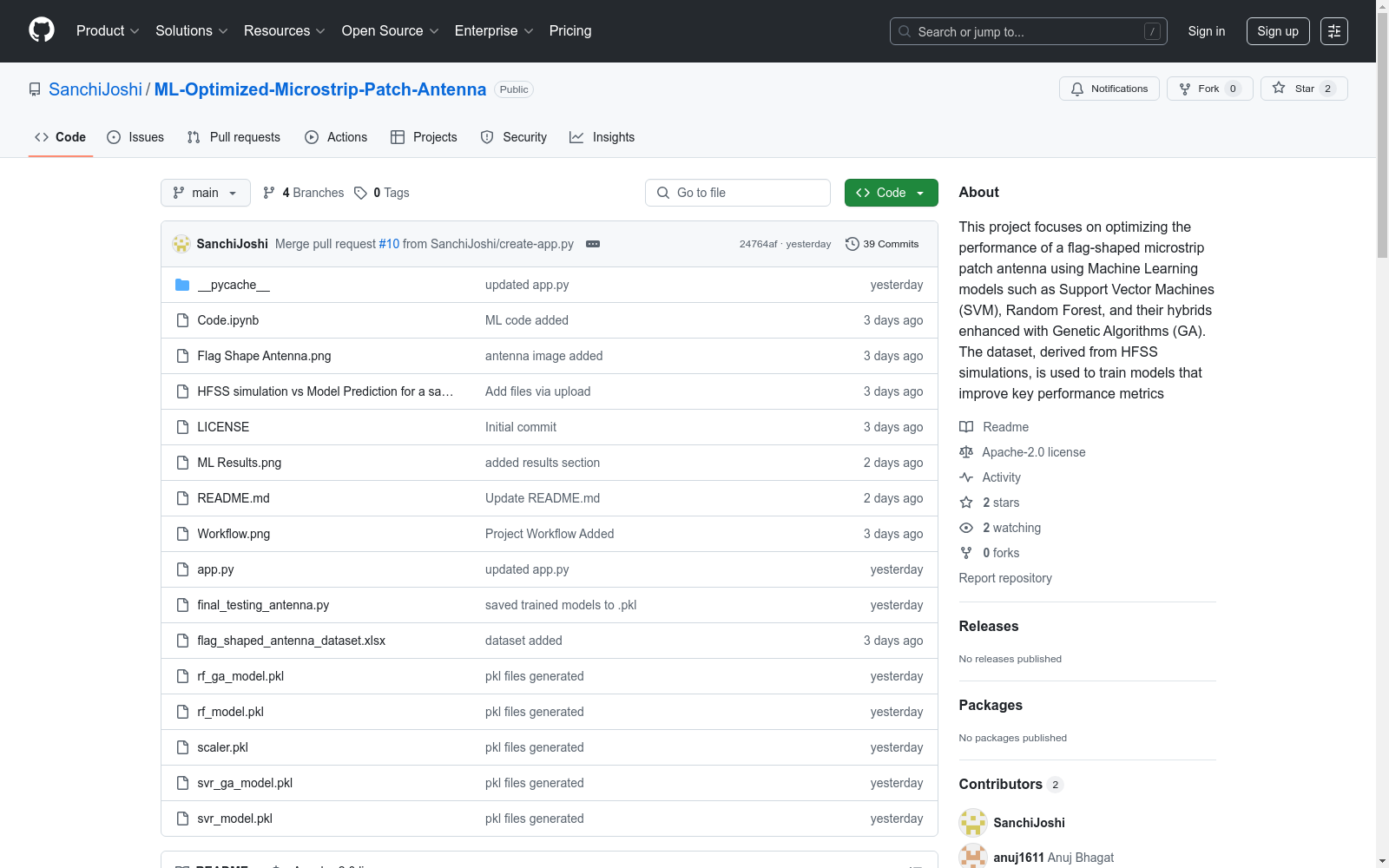Switch to the Issues tab
The width and height of the screenshot is (1389, 868).
[135, 137]
